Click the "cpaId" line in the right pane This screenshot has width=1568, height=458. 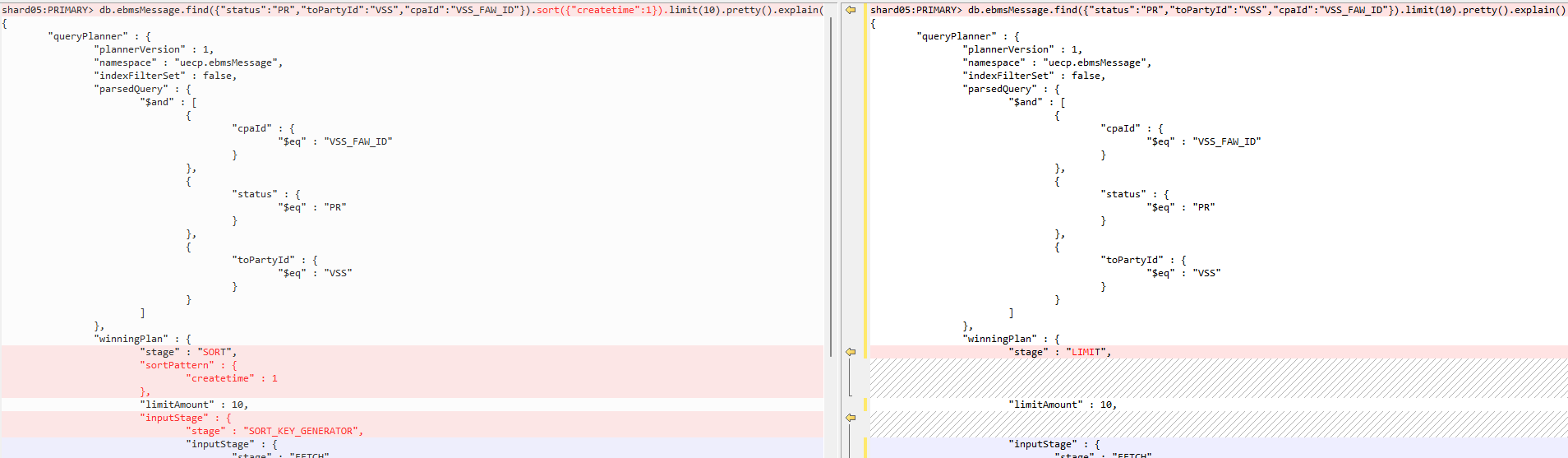[x=1132, y=128]
